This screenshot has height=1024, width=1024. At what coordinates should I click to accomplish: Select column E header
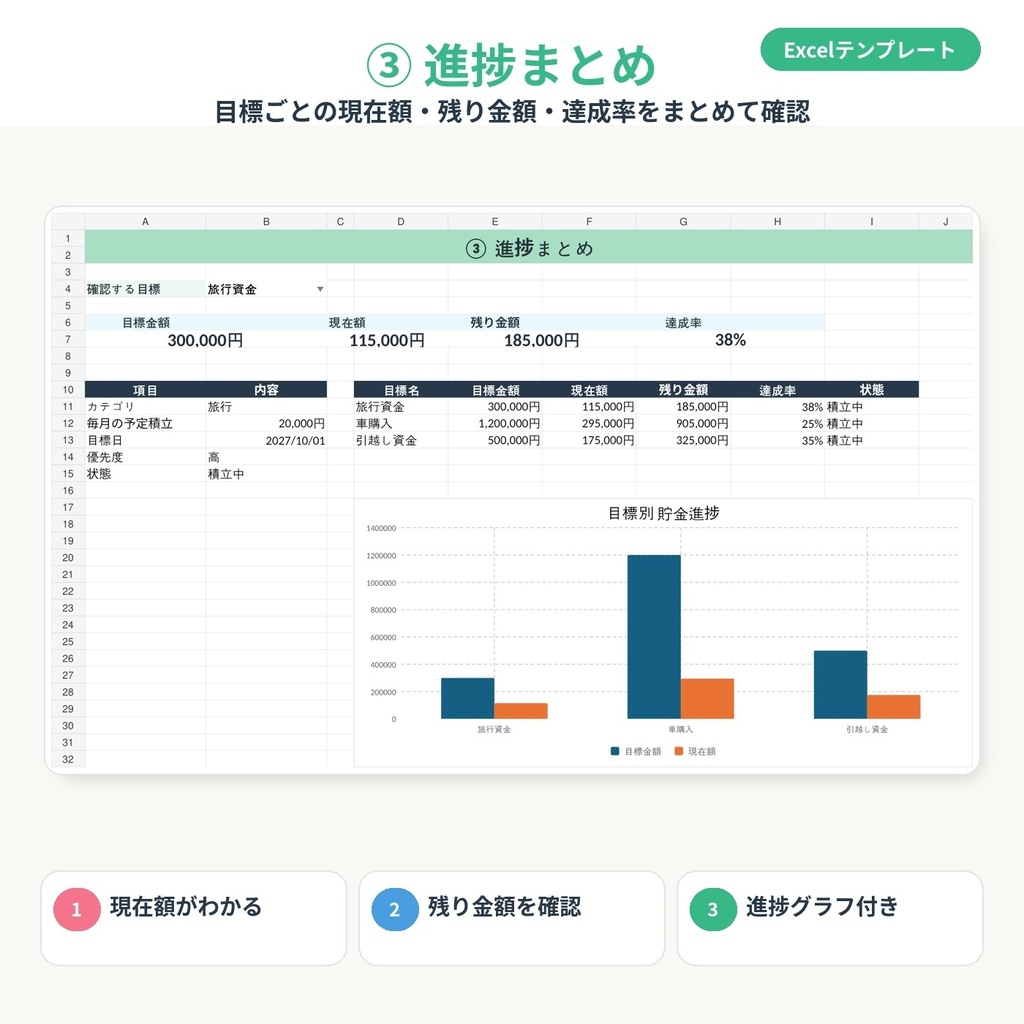(x=495, y=221)
